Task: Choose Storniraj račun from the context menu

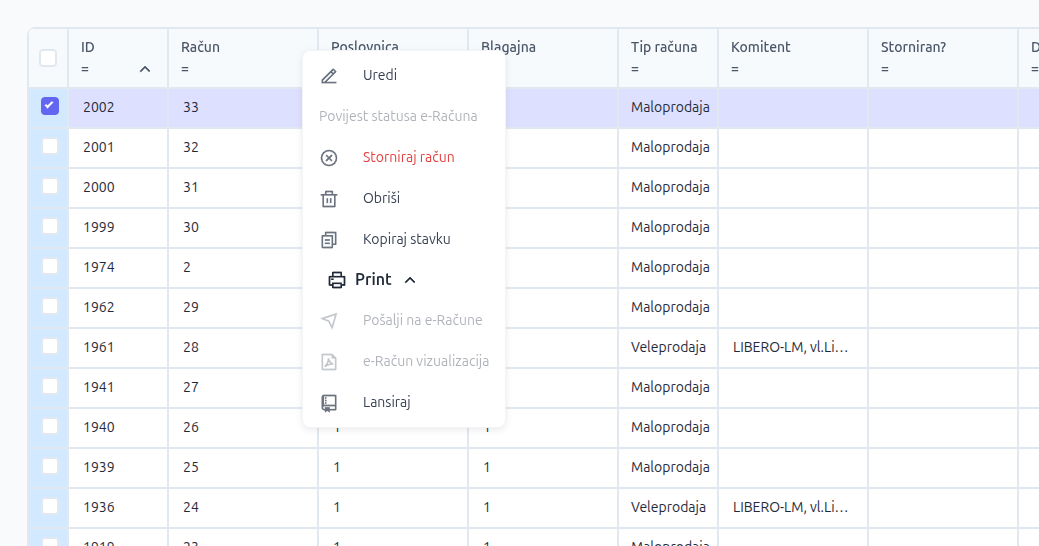Action: 408,158
